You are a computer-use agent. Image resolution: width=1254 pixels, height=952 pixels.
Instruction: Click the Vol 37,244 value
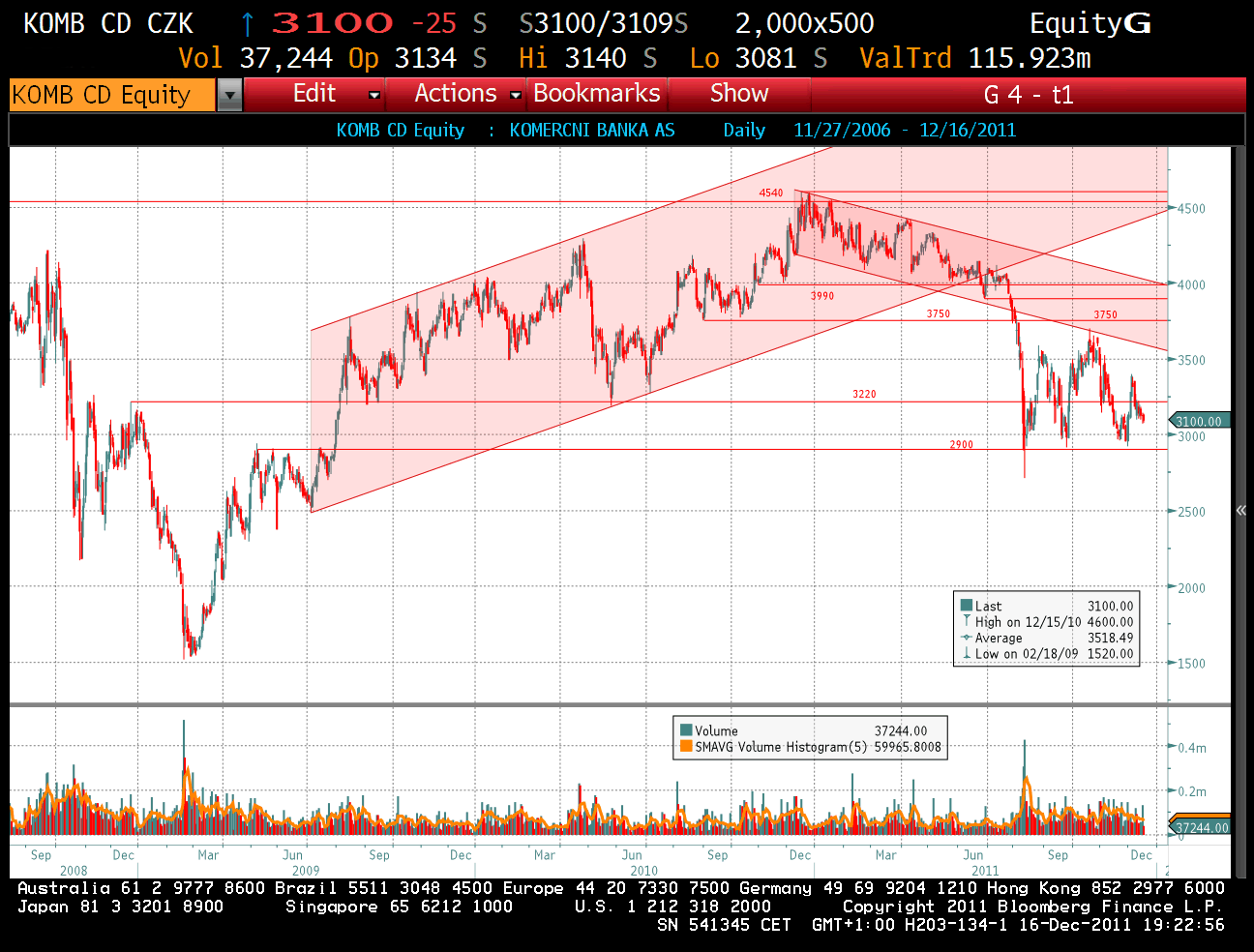point(255,58)
